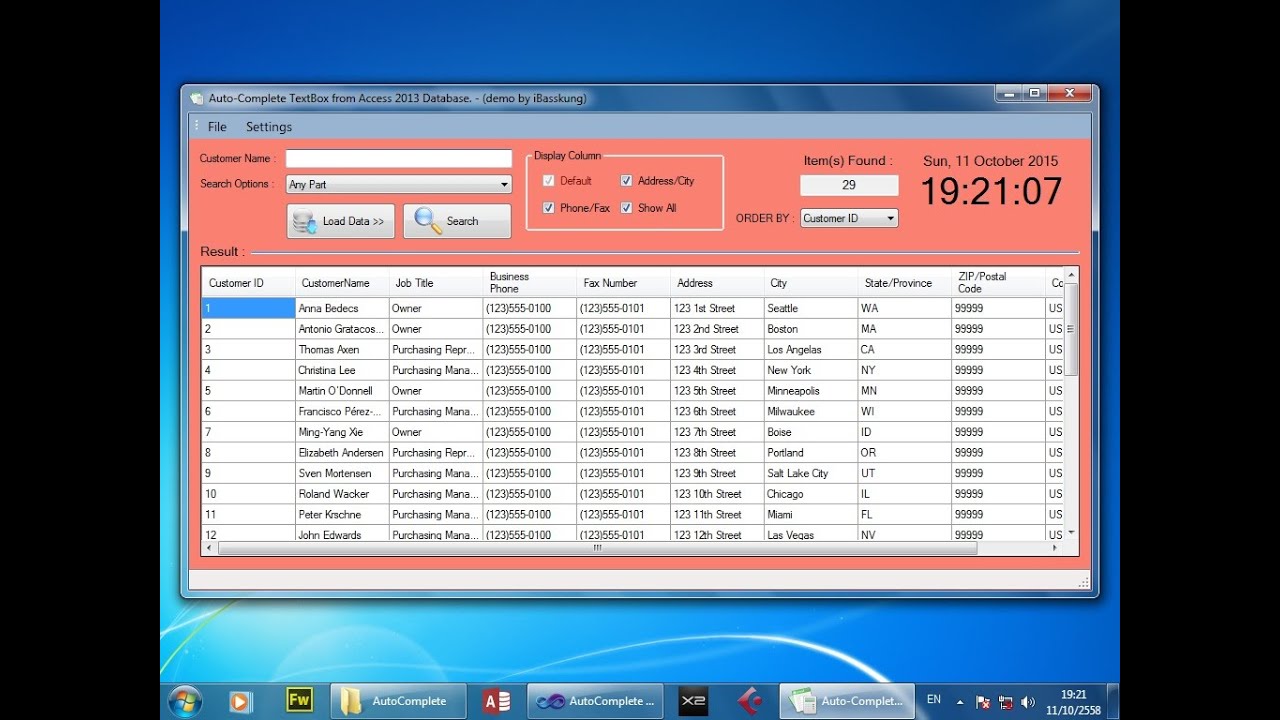Click the State/Province column header
1280x720 pixels.
[905, 283]
